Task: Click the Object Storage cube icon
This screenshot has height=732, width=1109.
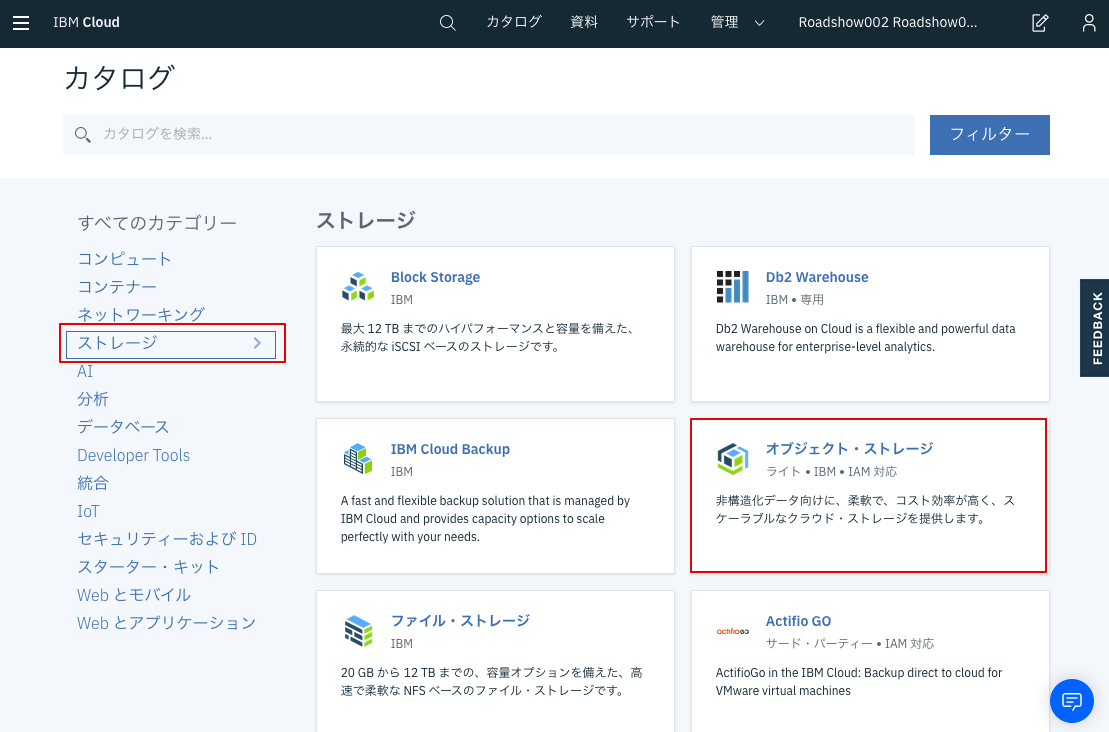Action: [x=732, y=458]
